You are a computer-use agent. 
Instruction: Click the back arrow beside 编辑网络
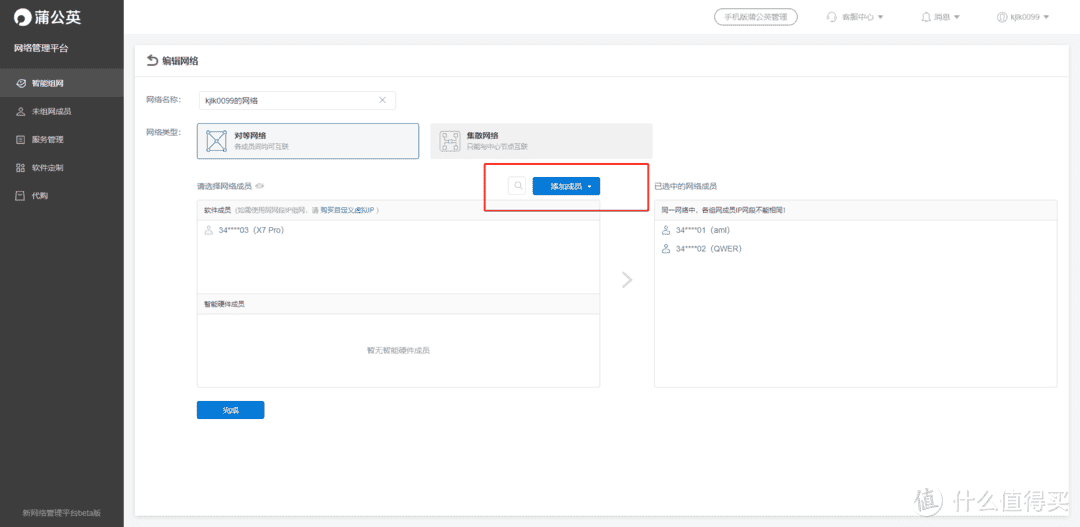[152, 61]
